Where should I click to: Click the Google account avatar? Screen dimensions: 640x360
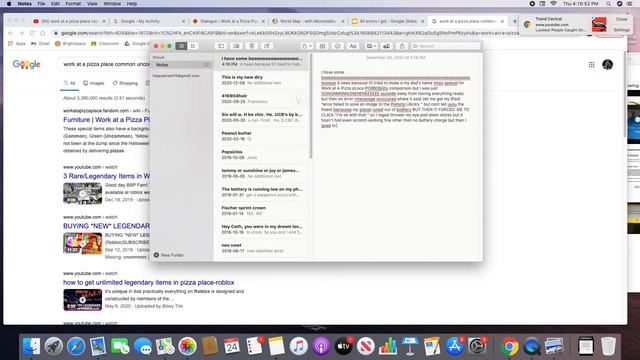607,64
